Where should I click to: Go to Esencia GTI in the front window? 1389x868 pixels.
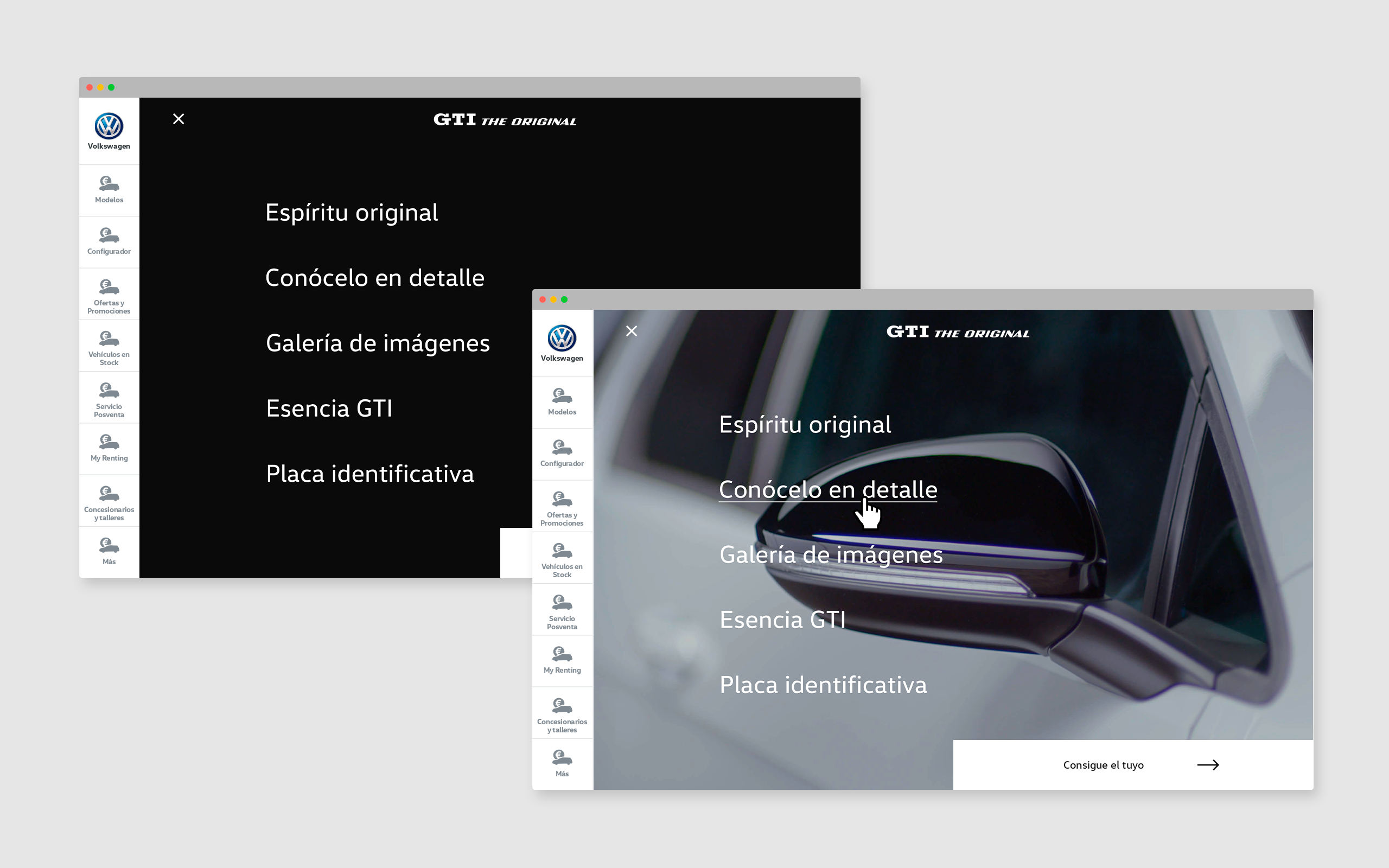tap(782, 620)
